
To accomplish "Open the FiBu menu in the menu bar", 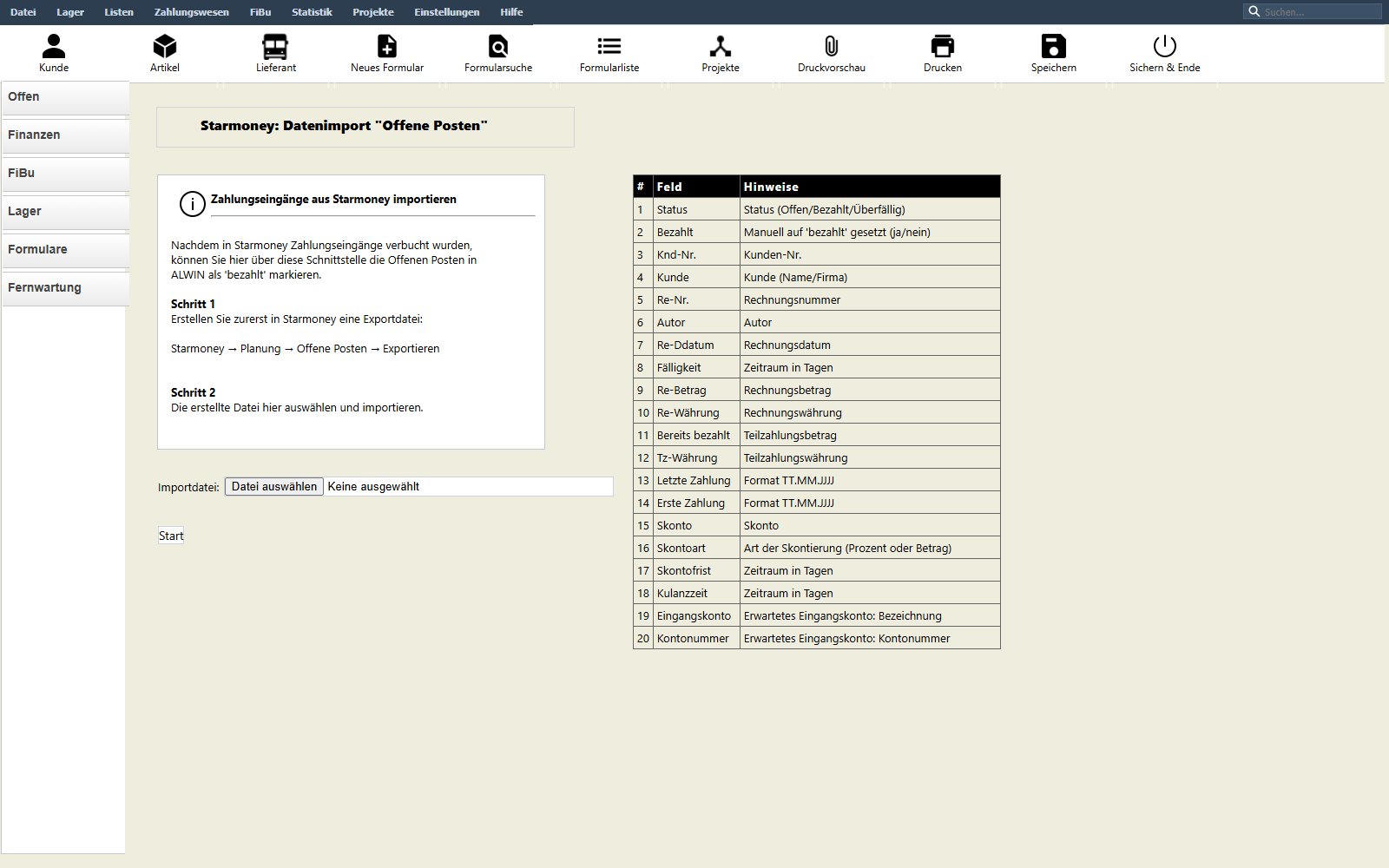I will (x=260, y=12).
